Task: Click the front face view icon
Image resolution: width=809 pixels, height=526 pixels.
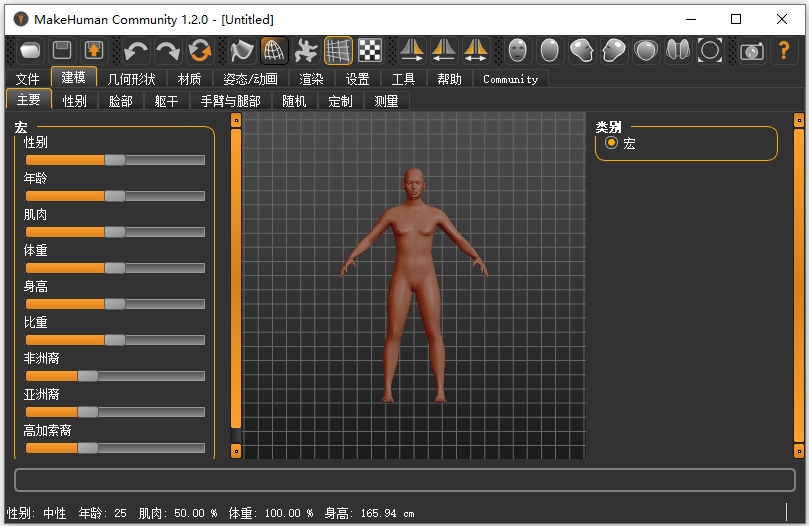Action: pos(518,50)
